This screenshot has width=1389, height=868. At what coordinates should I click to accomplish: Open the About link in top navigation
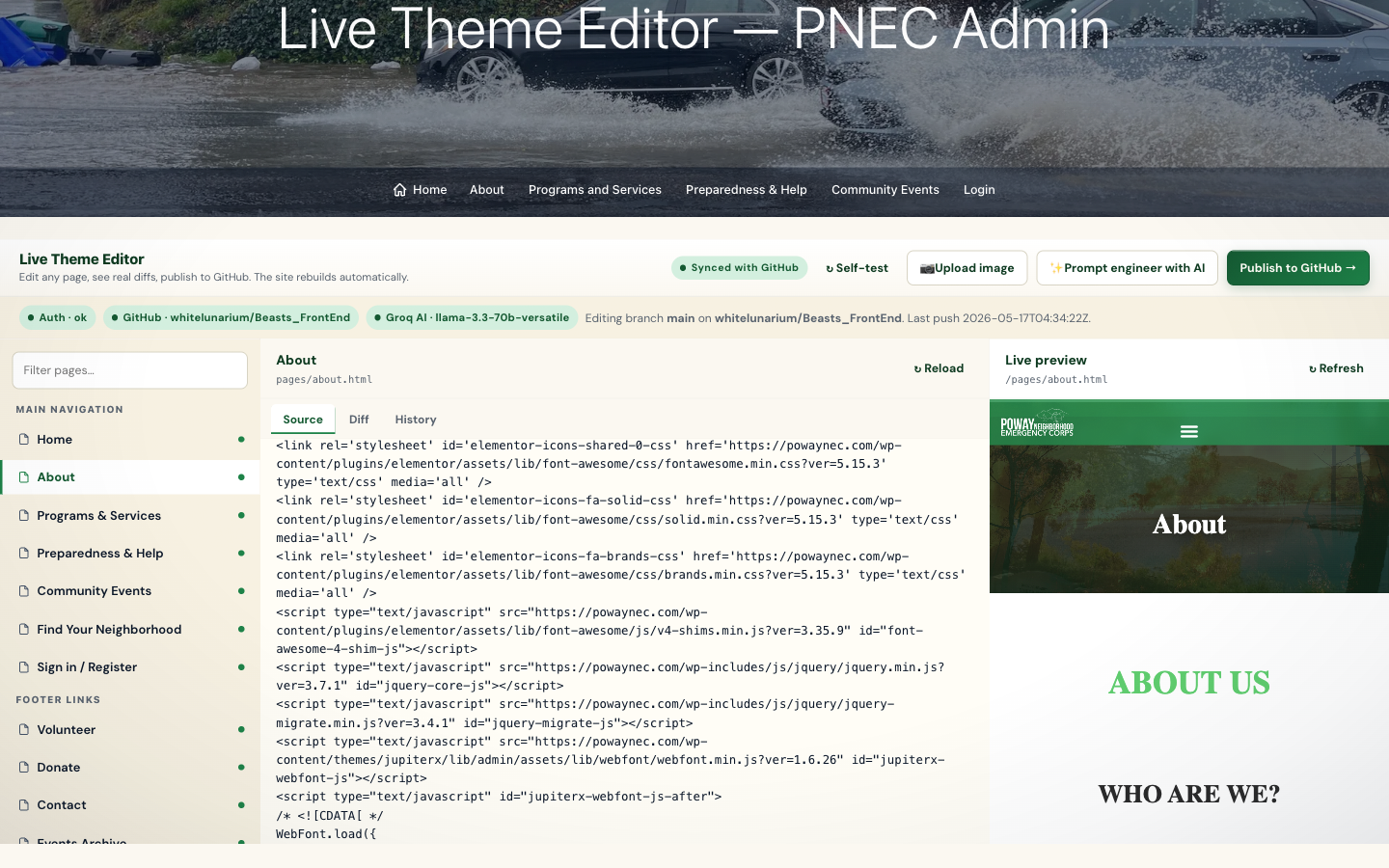[486, 190]
